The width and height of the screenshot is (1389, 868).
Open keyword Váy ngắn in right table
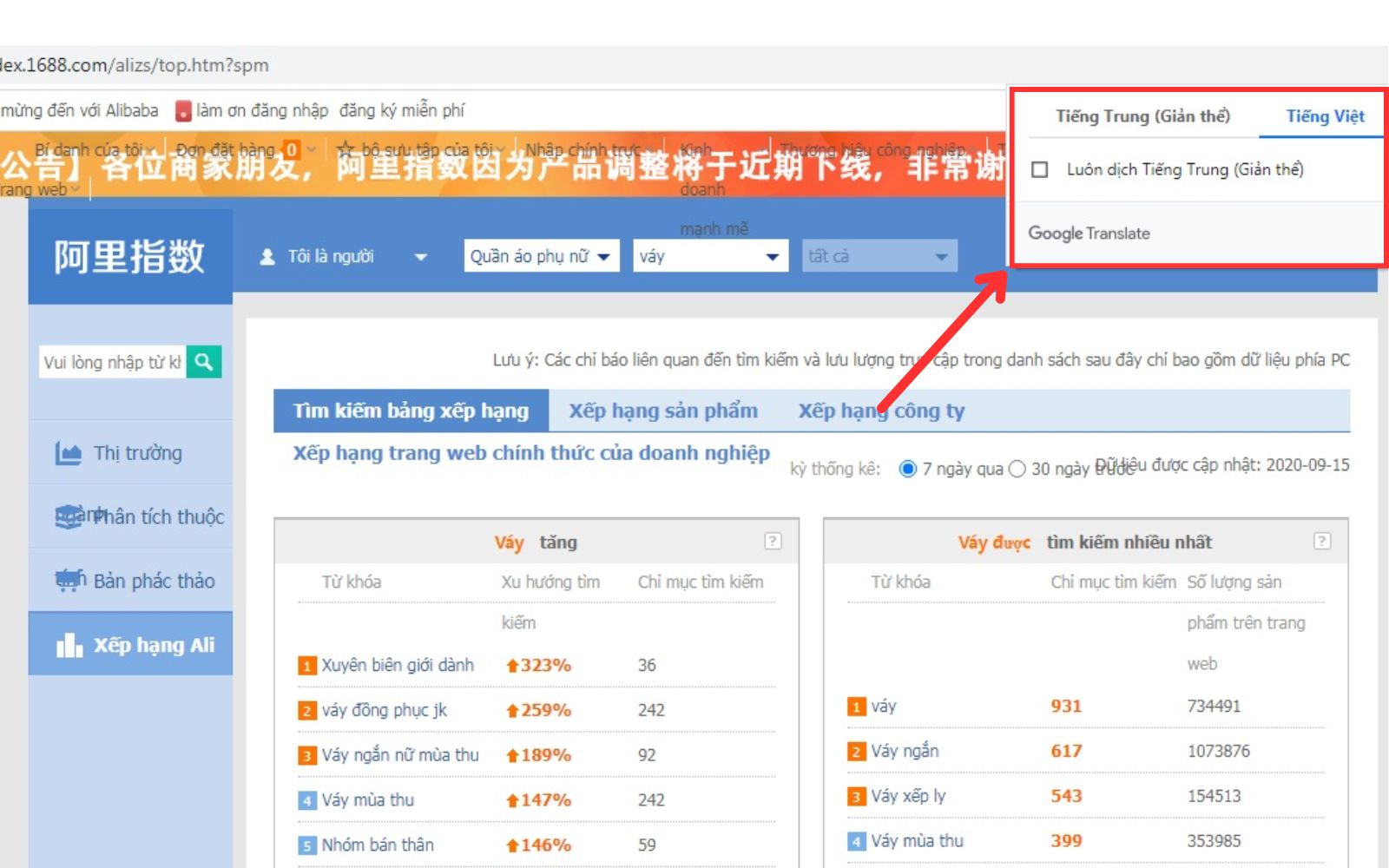click(905, 751)
